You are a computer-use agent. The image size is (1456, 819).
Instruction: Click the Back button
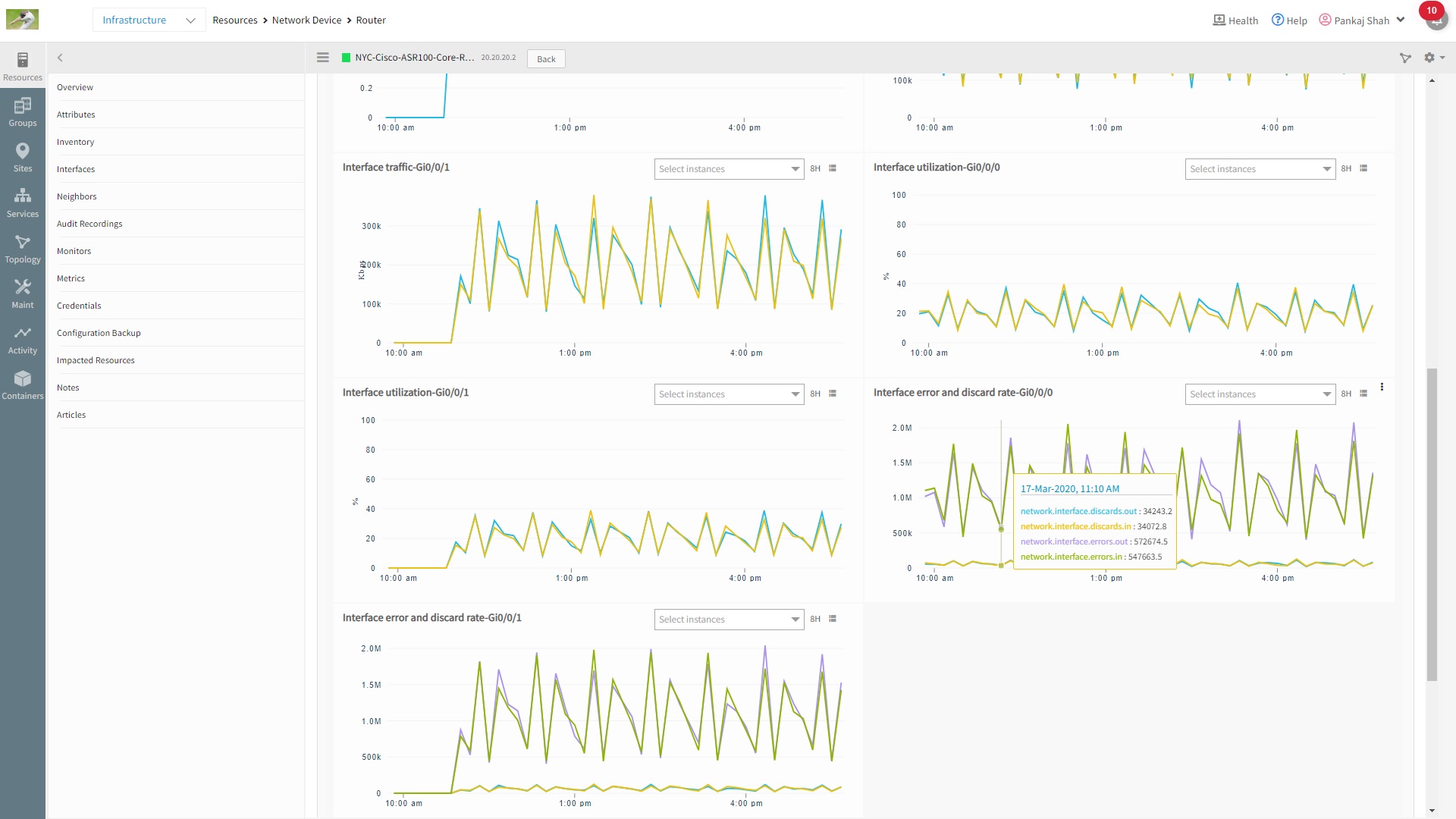(546, 59)
